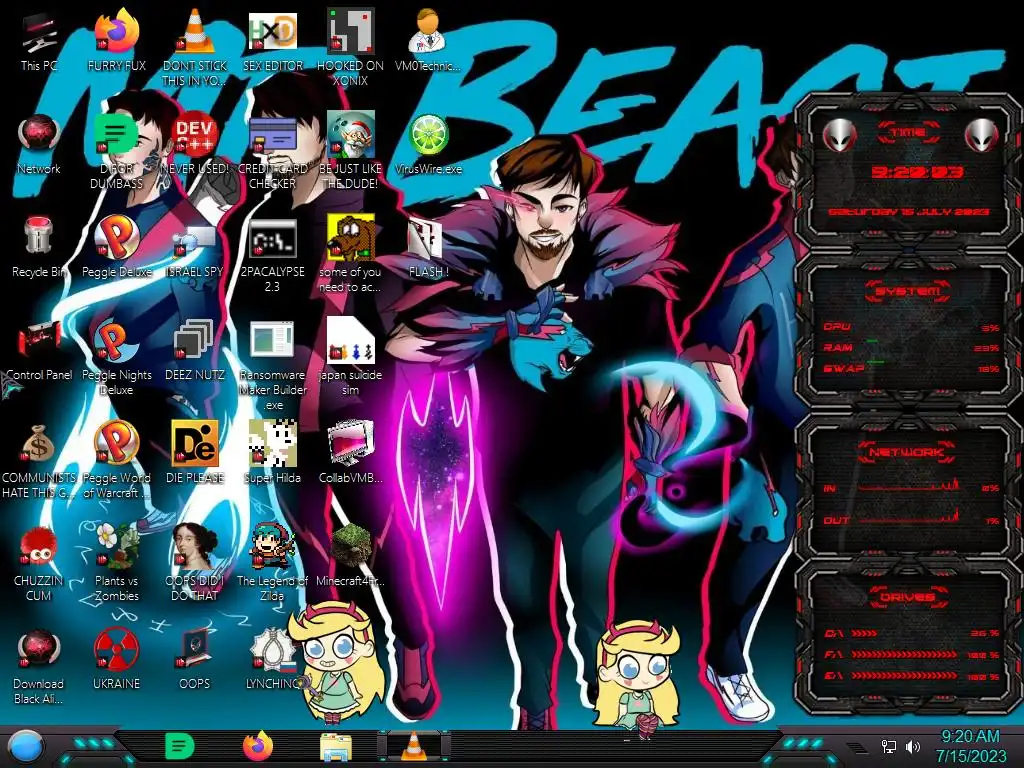Open the DEEZ NUTZ shortcut
1024x768 pixels.
tap(195, 350)
